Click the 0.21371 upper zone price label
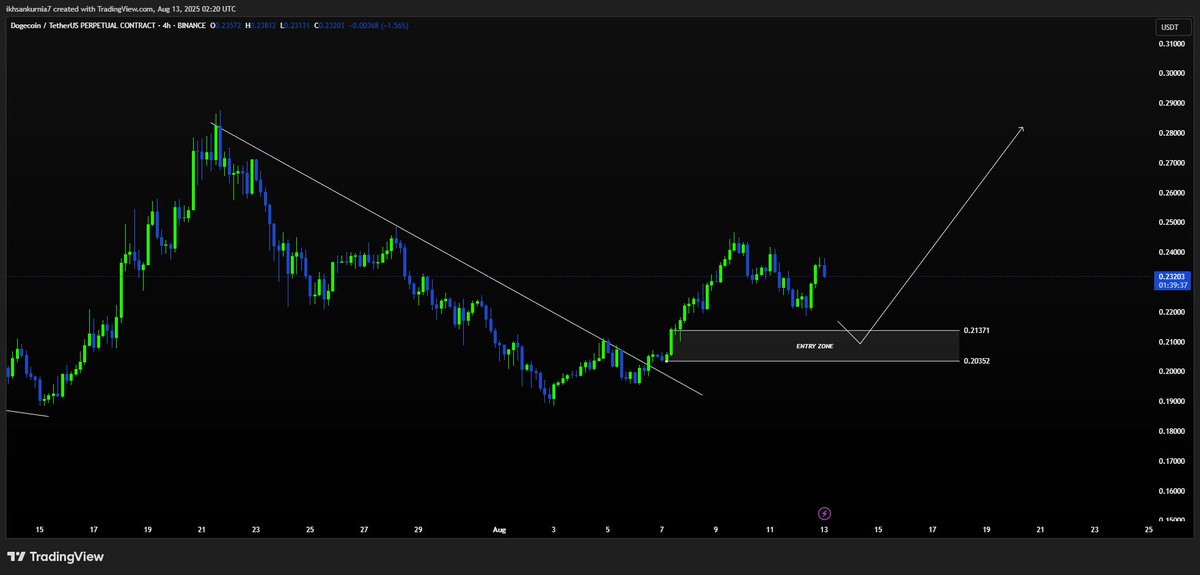The height and width of the screenshot is (575, 1200). tap(977, 330)
